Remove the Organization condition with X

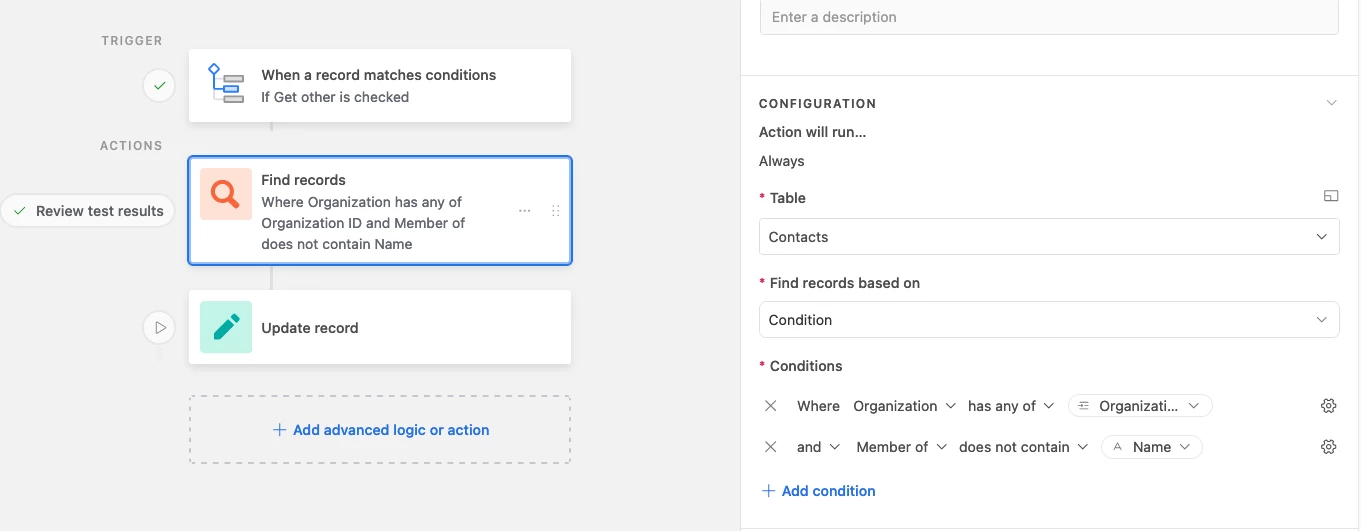(x=771, y=406)
